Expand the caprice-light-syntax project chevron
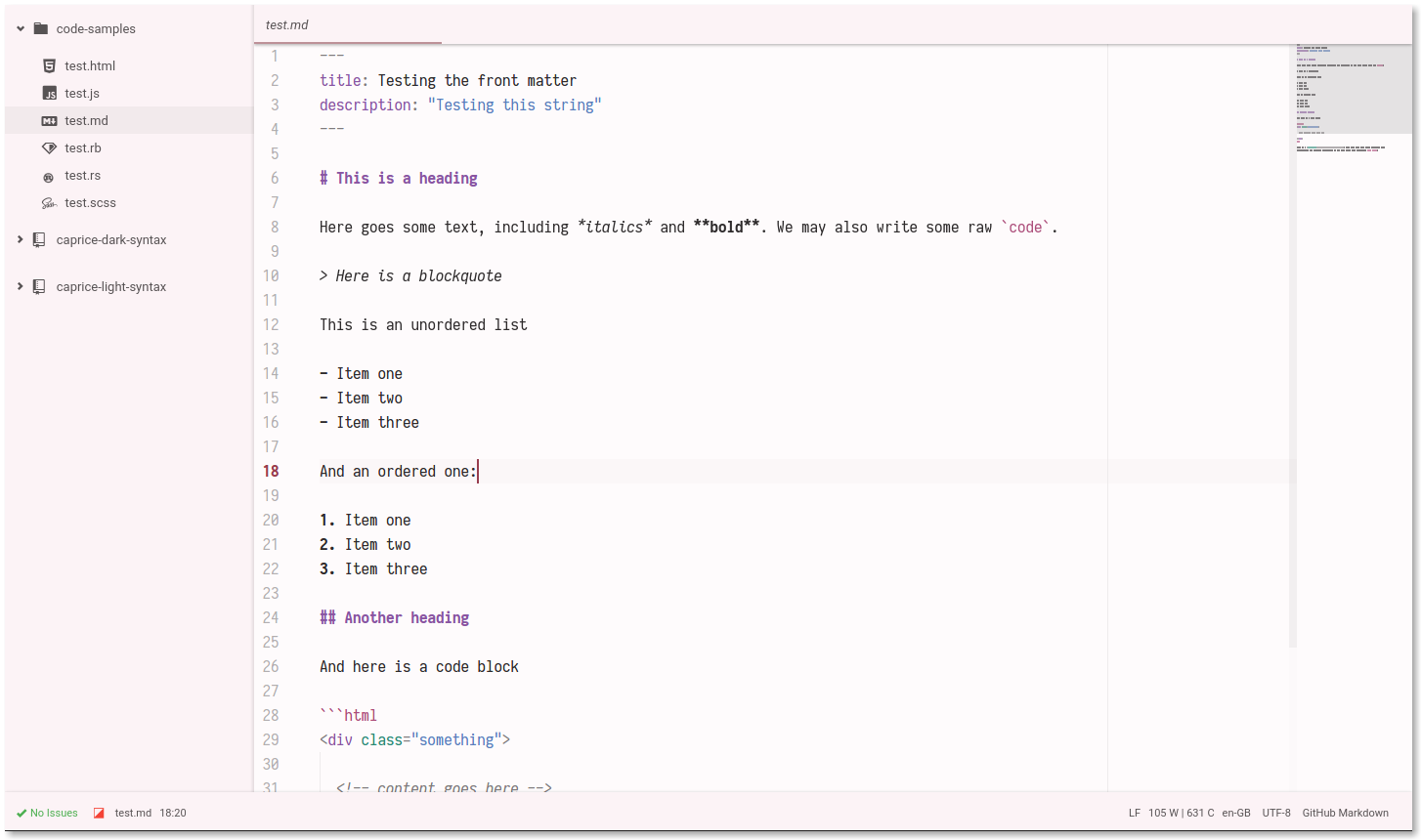 [21, 286]
